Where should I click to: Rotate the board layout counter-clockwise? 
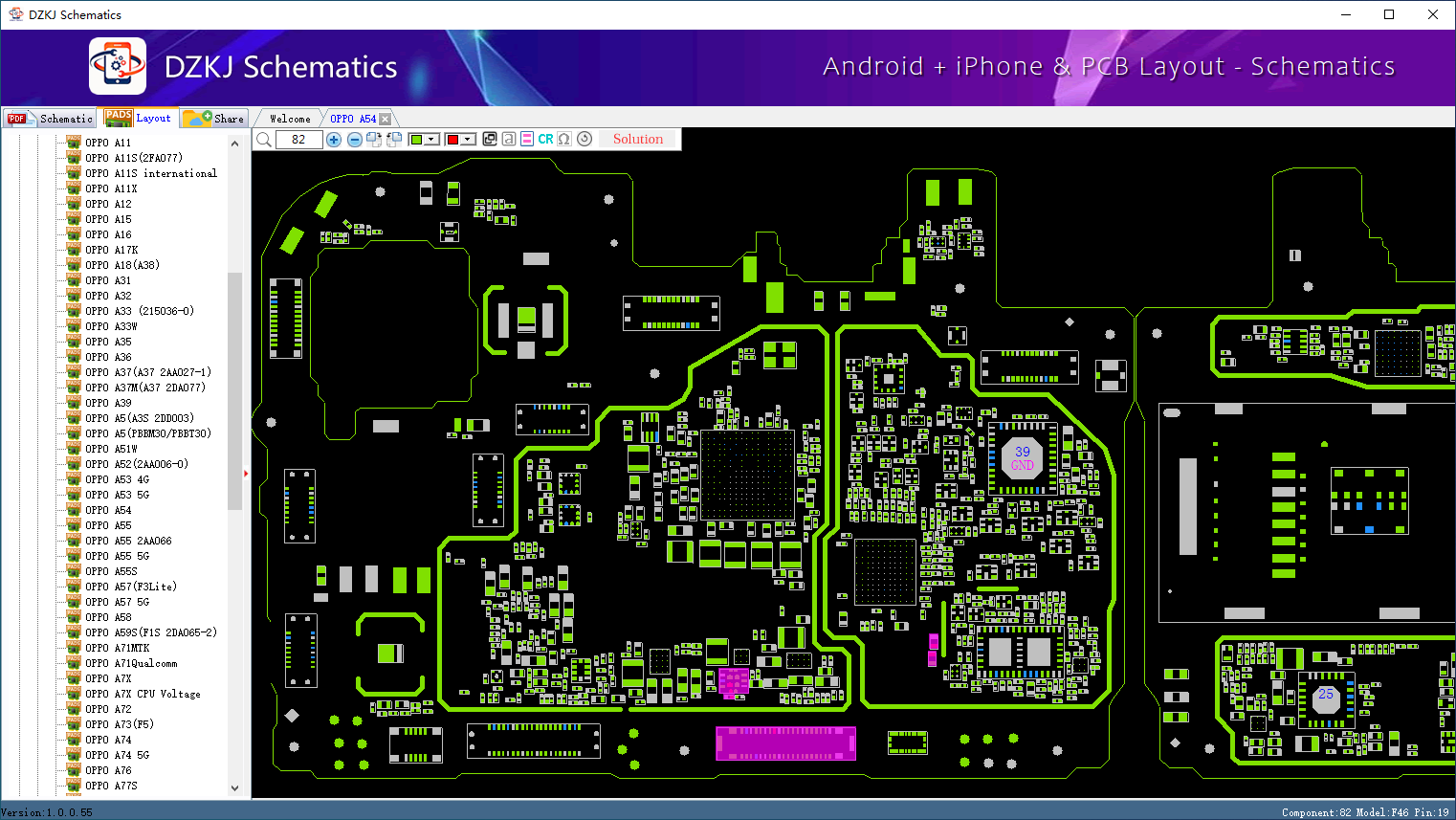(x=394, y=140)
